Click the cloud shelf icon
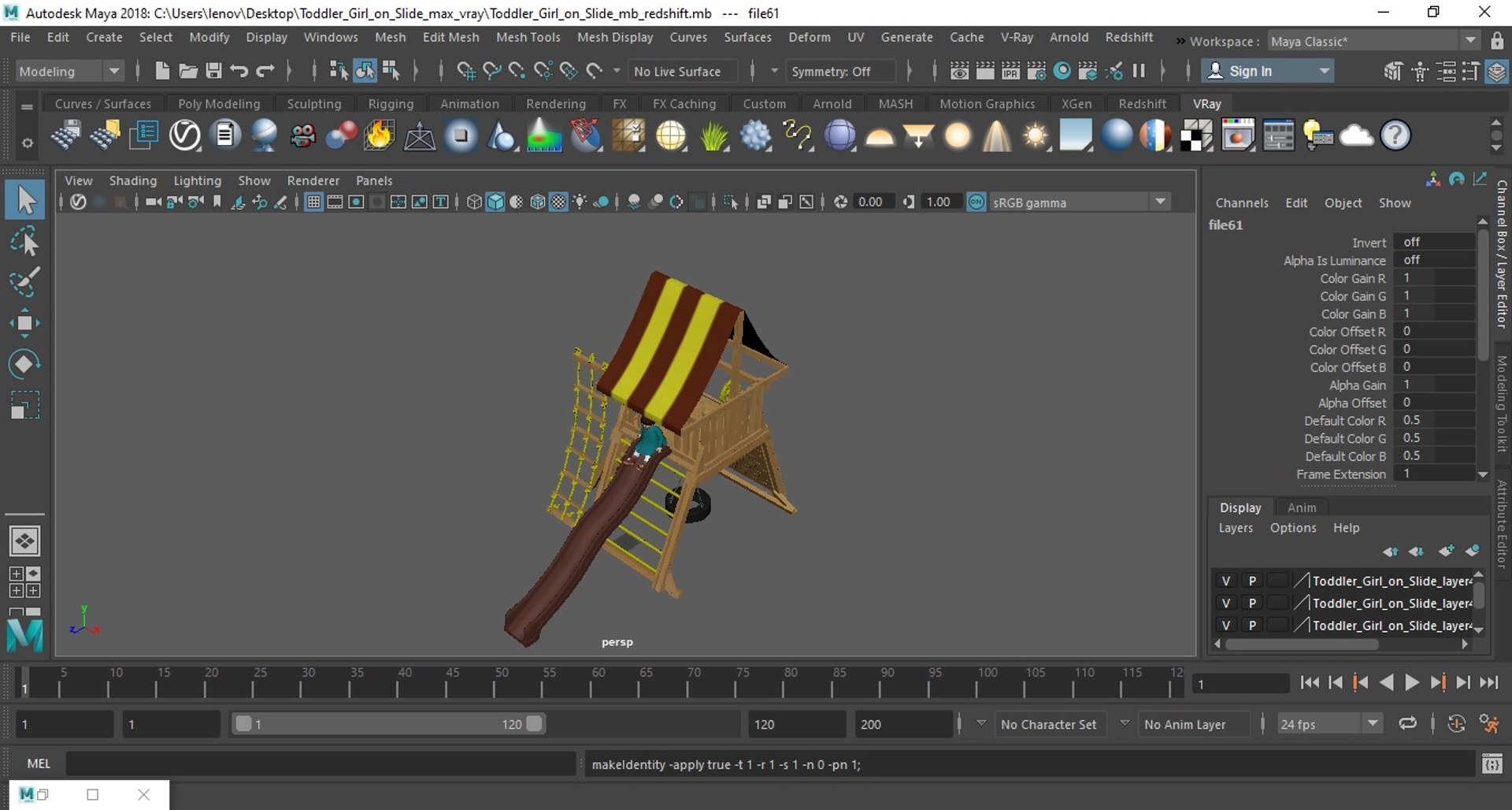1512x810 pixels. pyautogui.click(x=1356, y=136)
